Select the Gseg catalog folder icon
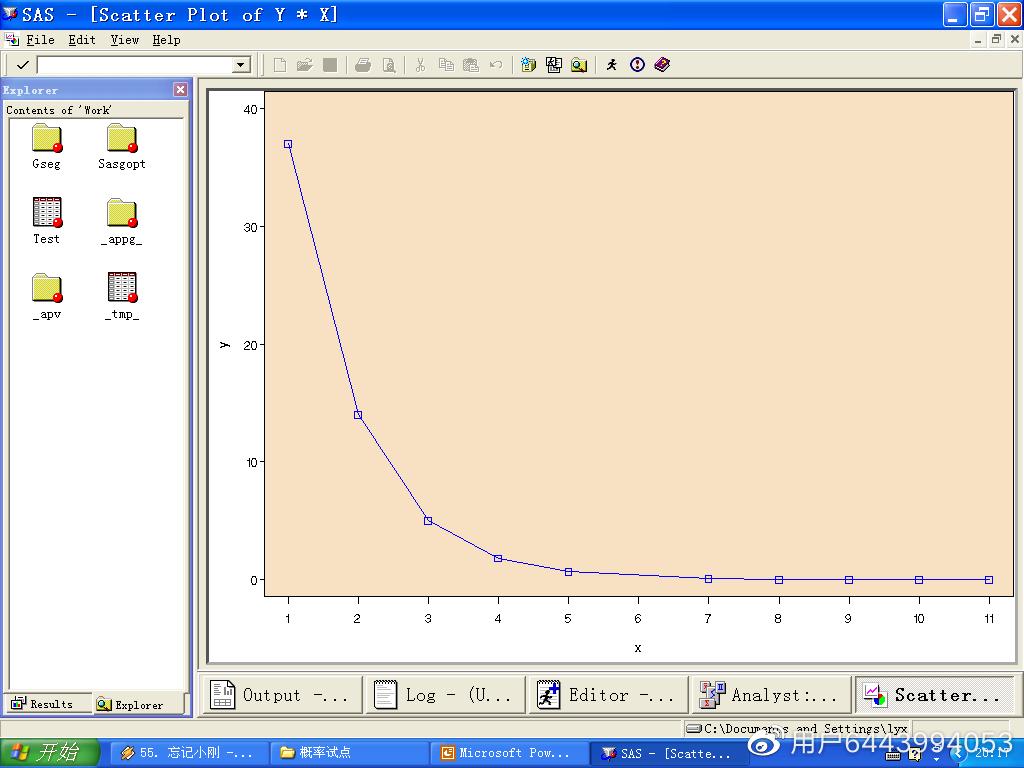Screen dimensions: 1024x768 [47, 139]
